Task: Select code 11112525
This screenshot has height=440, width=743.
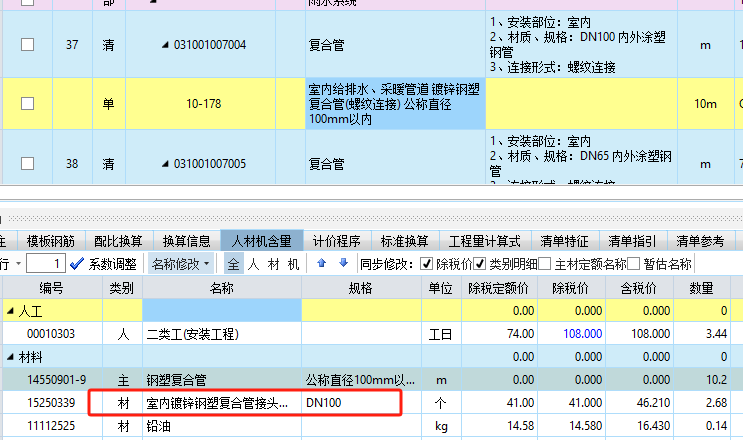Action: (51, 426)
